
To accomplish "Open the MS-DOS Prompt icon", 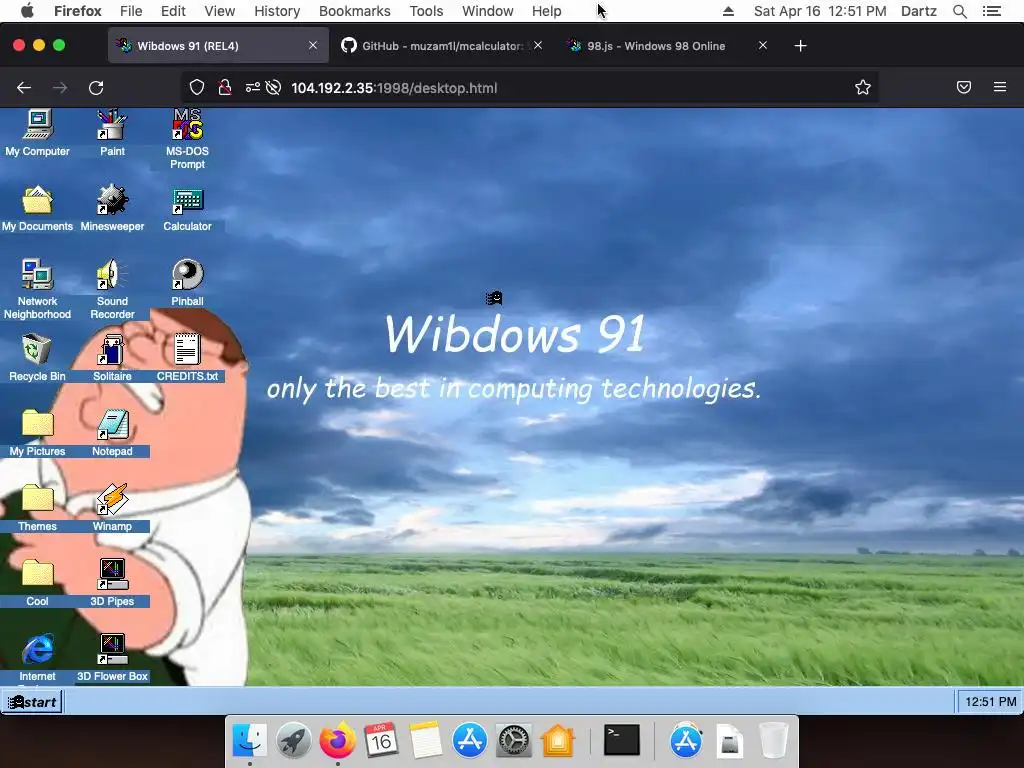I will pos(187,139).
